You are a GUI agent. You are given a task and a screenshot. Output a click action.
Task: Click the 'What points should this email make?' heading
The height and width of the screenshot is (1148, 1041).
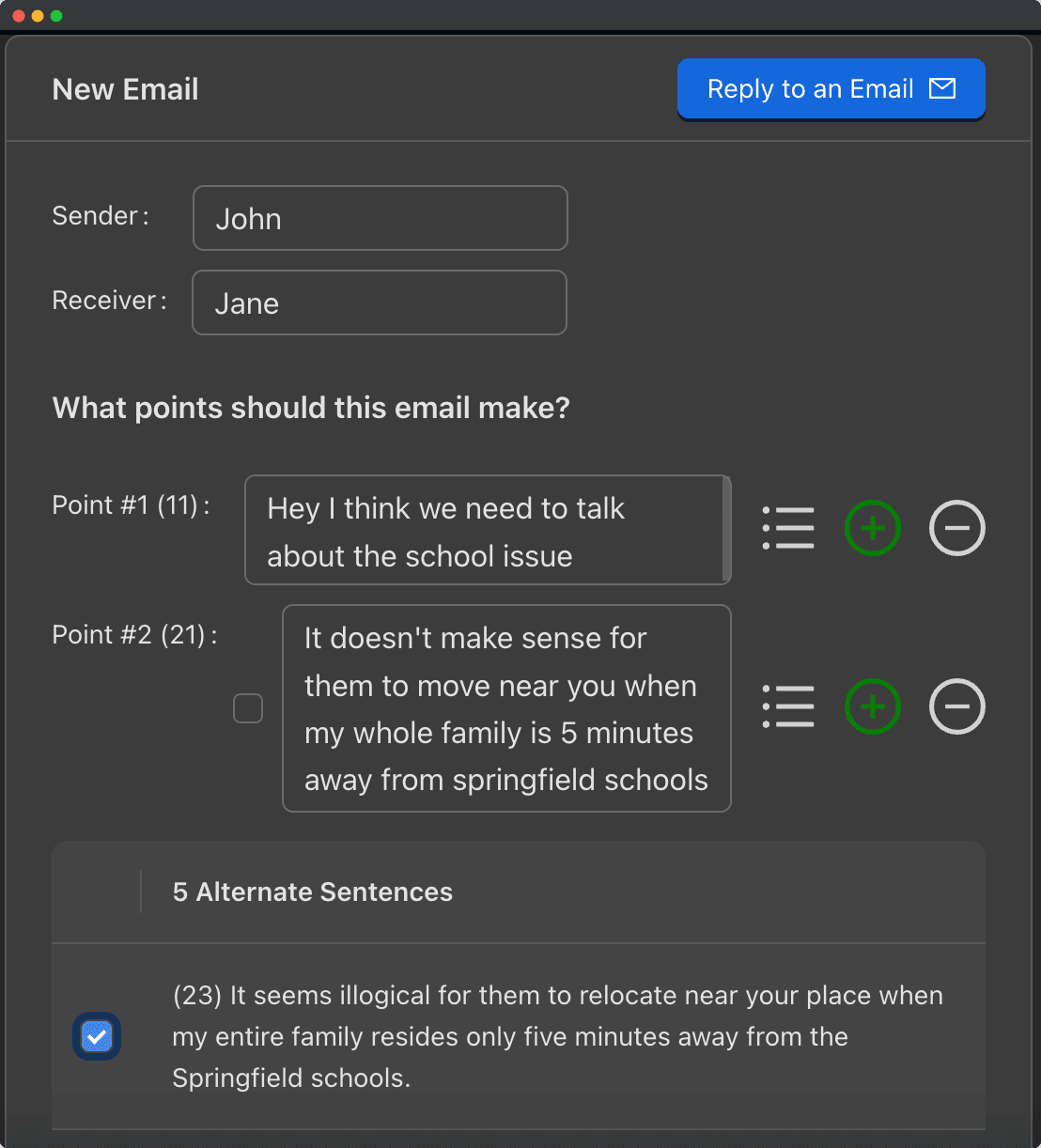[x=311, y=408]
